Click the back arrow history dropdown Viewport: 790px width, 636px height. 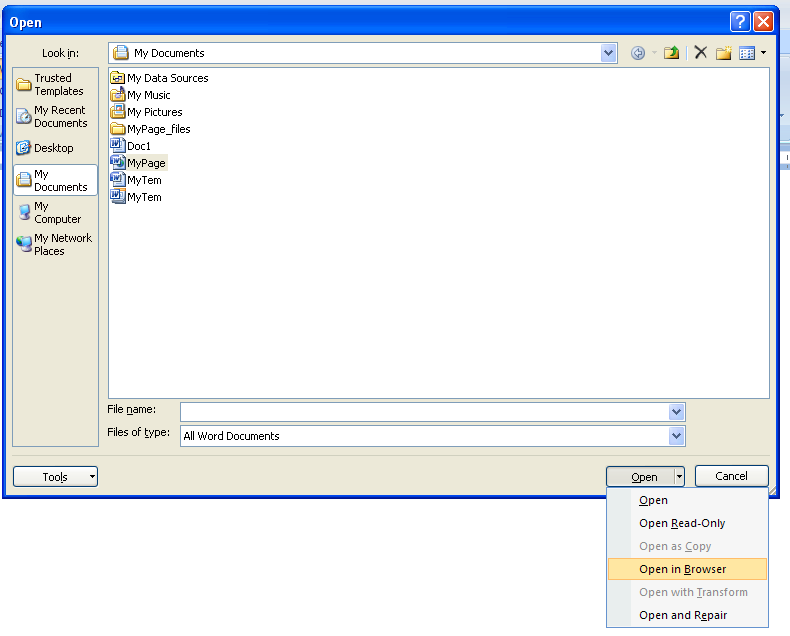654,52
